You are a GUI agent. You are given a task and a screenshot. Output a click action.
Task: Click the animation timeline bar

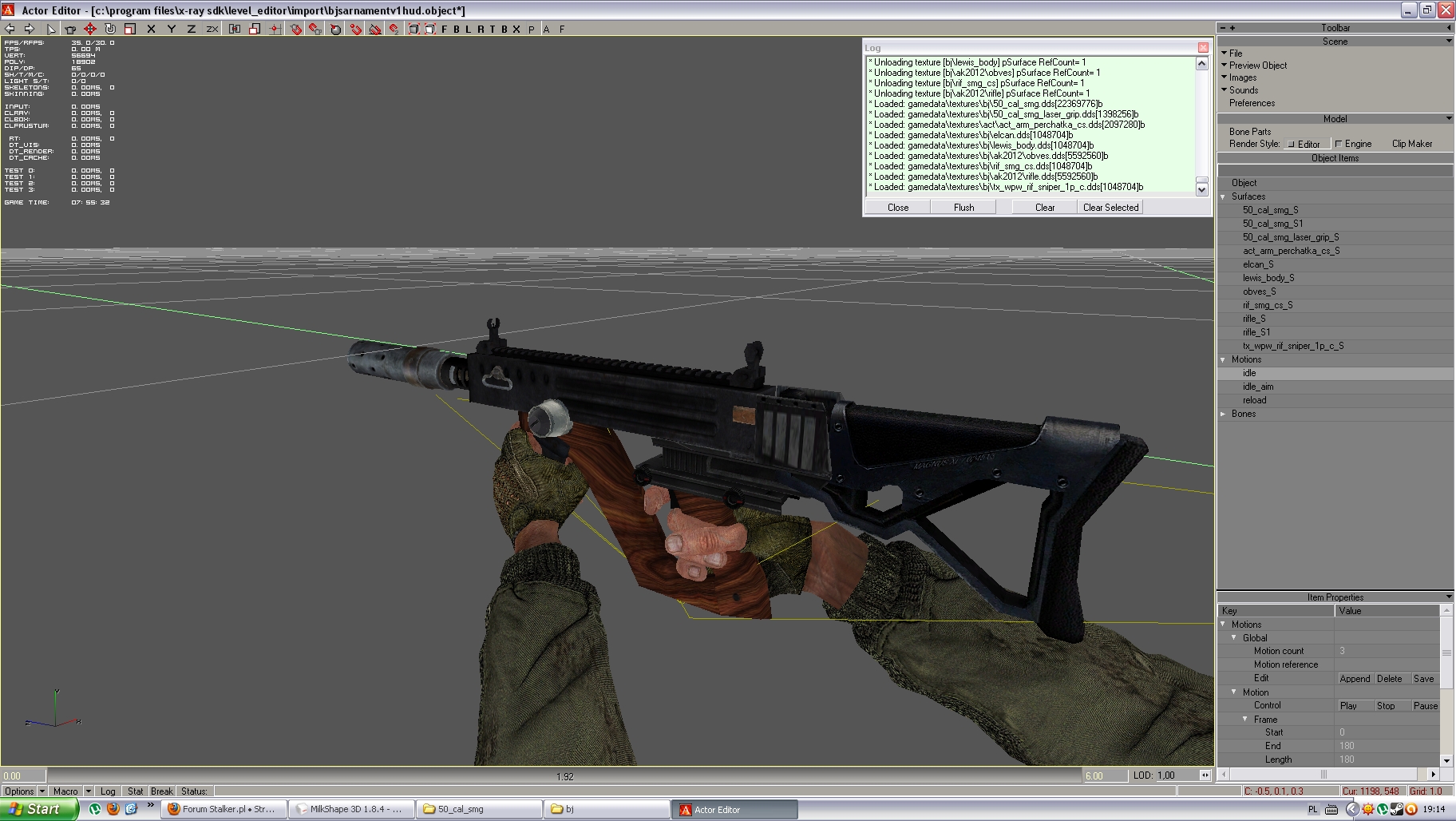click(564, 775)
